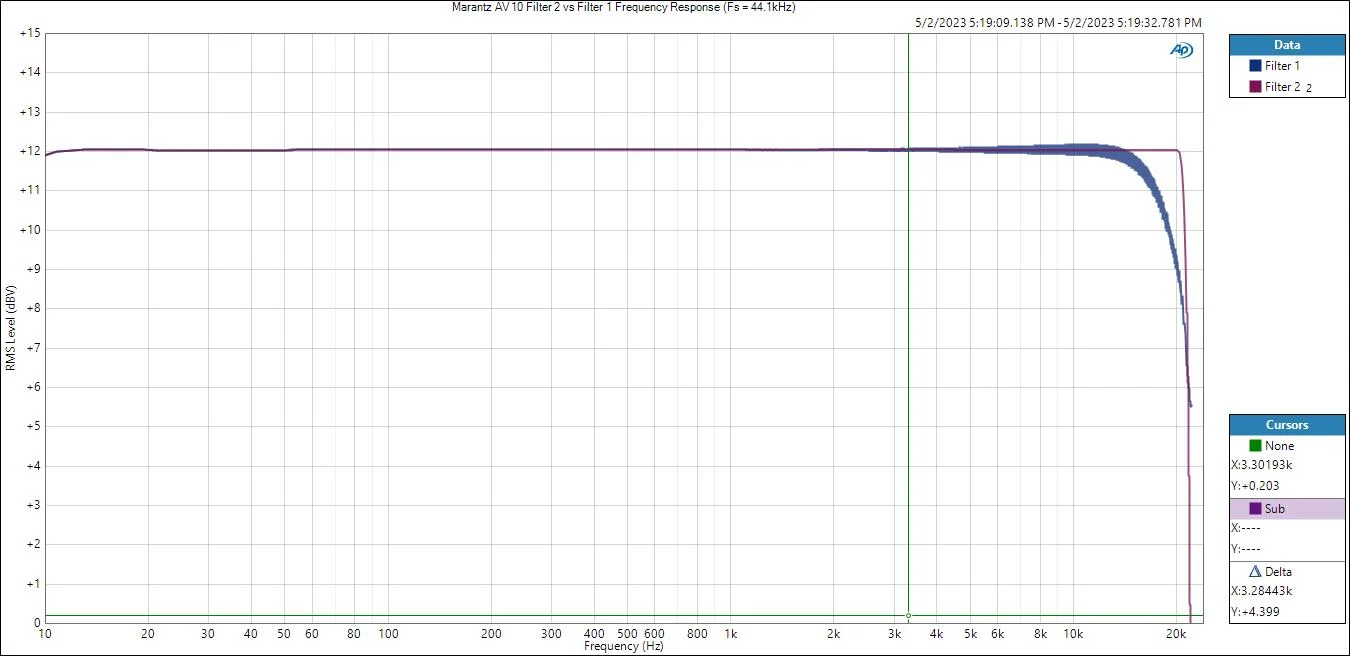Click the Frequency (Hz) axis label
The image size is (1350, 656).
624,647
